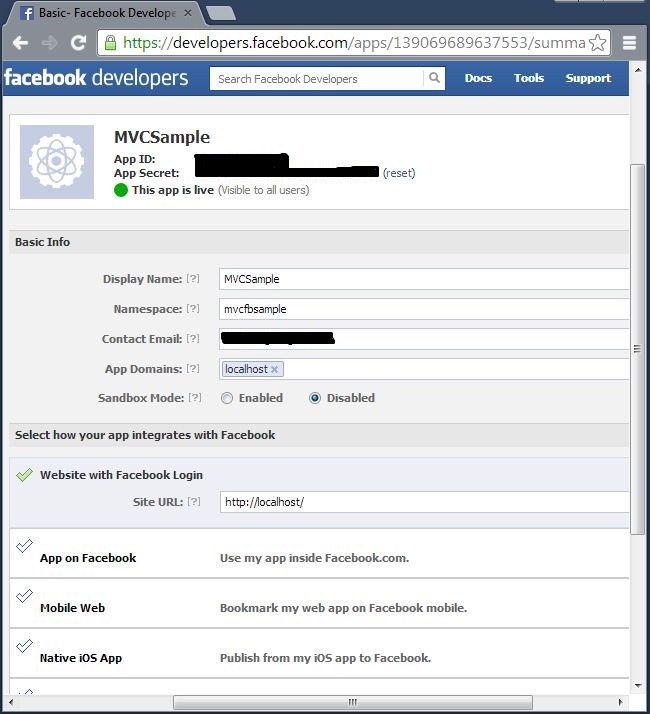The image size is (650, 714).
Task: Click the App Domains input field
Action: [424, 369]
